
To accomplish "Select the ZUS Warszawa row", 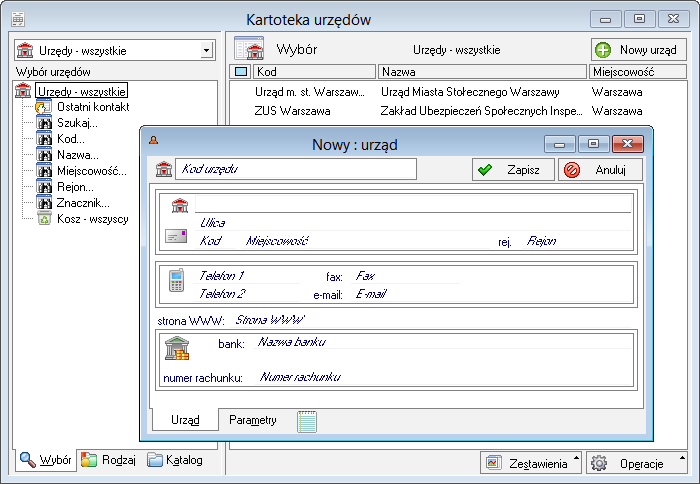I will point(458,111).
